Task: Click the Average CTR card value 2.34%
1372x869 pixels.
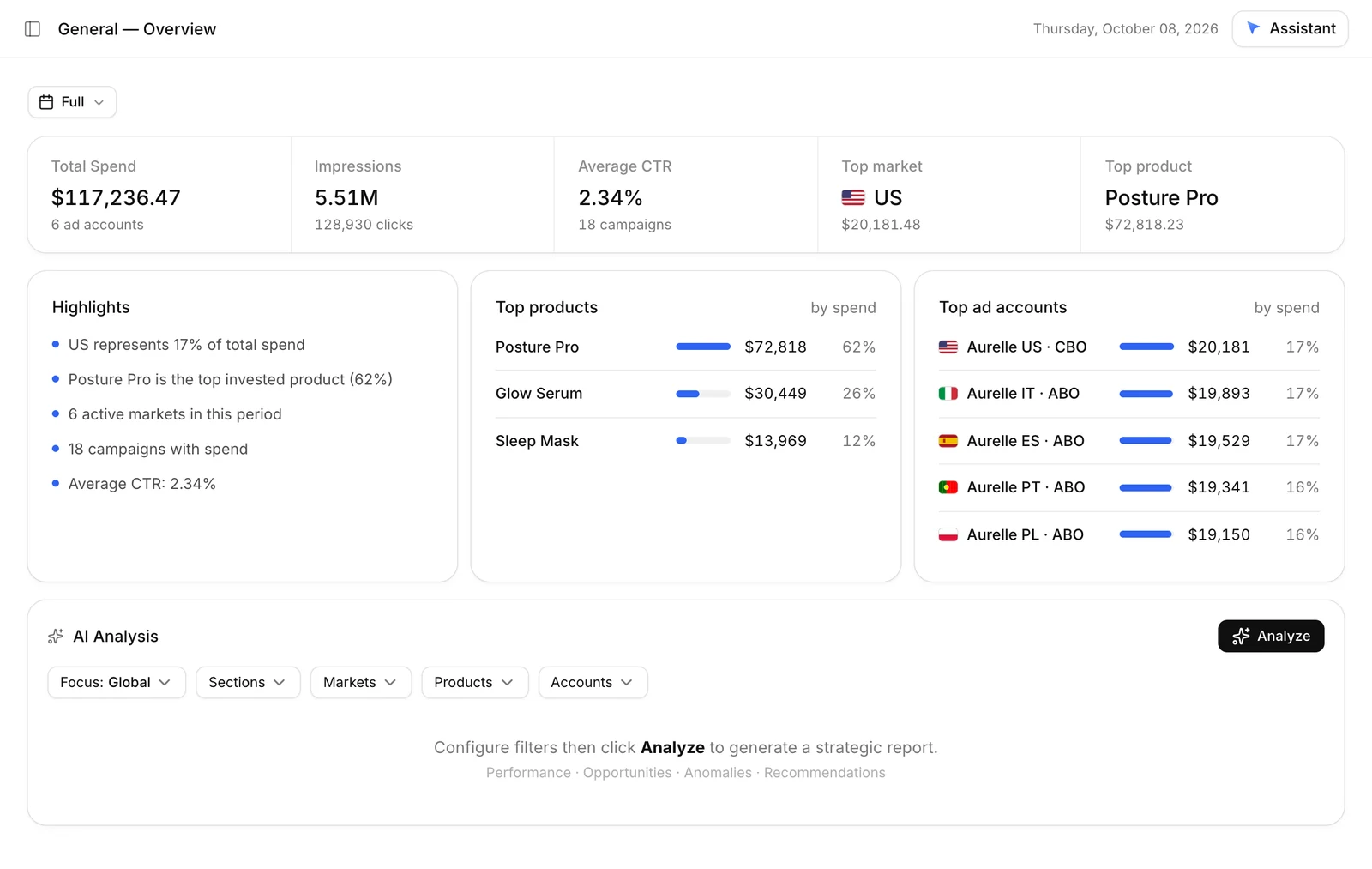Action: tap(611, 198)
